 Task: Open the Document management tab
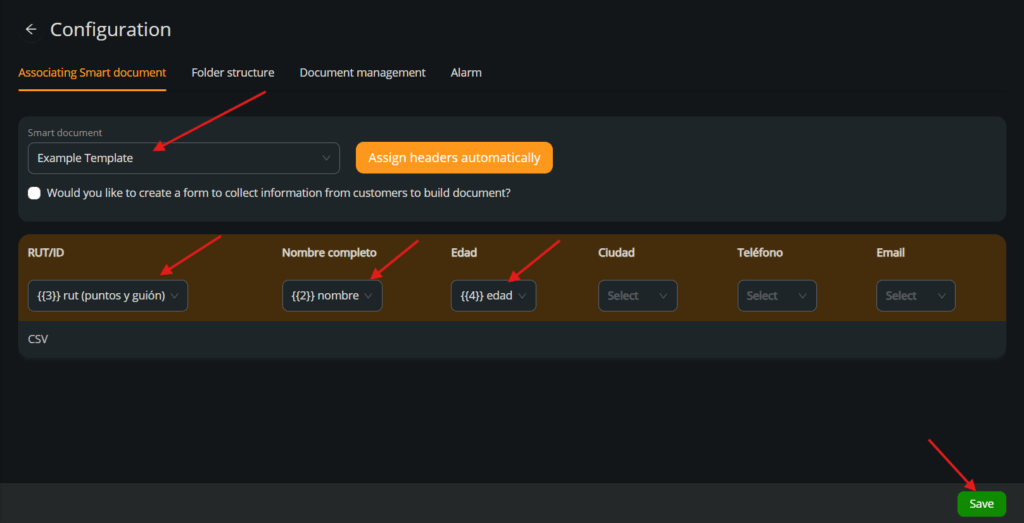(362, 72)
